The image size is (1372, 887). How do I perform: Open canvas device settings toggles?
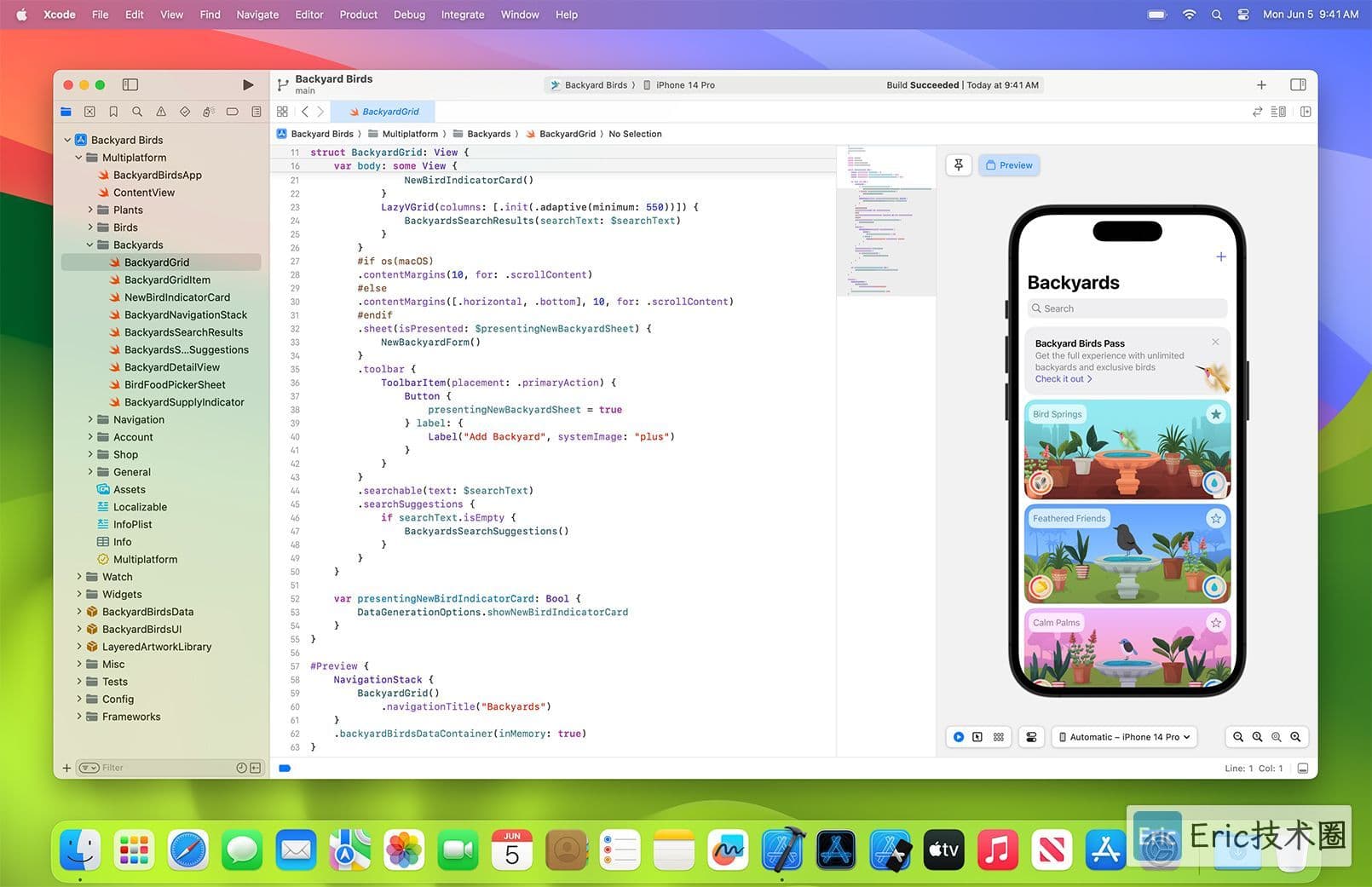coord(1031,737)
